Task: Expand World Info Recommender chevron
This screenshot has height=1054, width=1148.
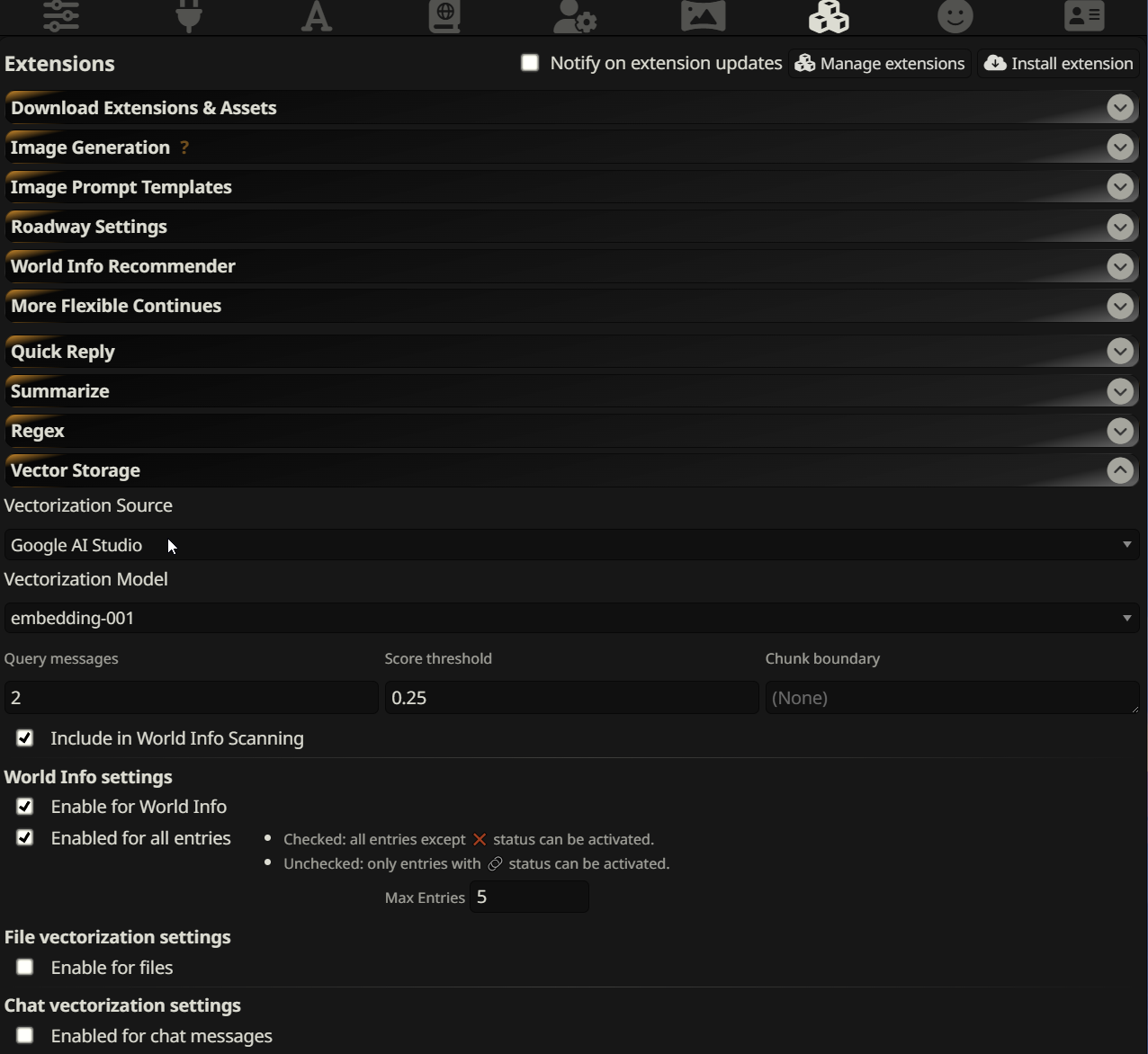Action: pos(1120,266)
